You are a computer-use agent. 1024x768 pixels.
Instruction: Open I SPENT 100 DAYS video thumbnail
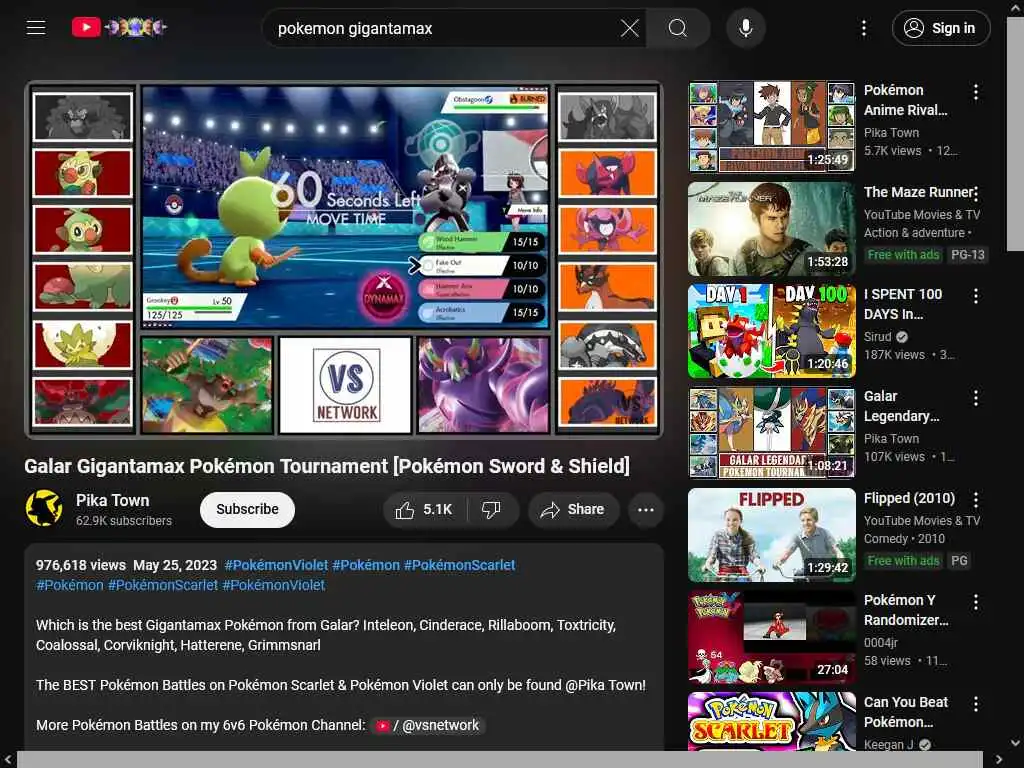click(x=771, y=331)
